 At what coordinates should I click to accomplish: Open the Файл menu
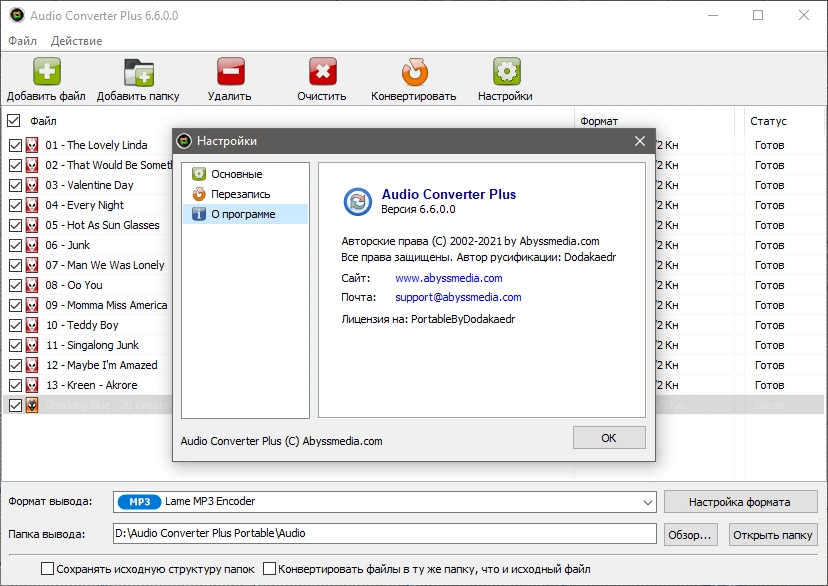point(23,41)
